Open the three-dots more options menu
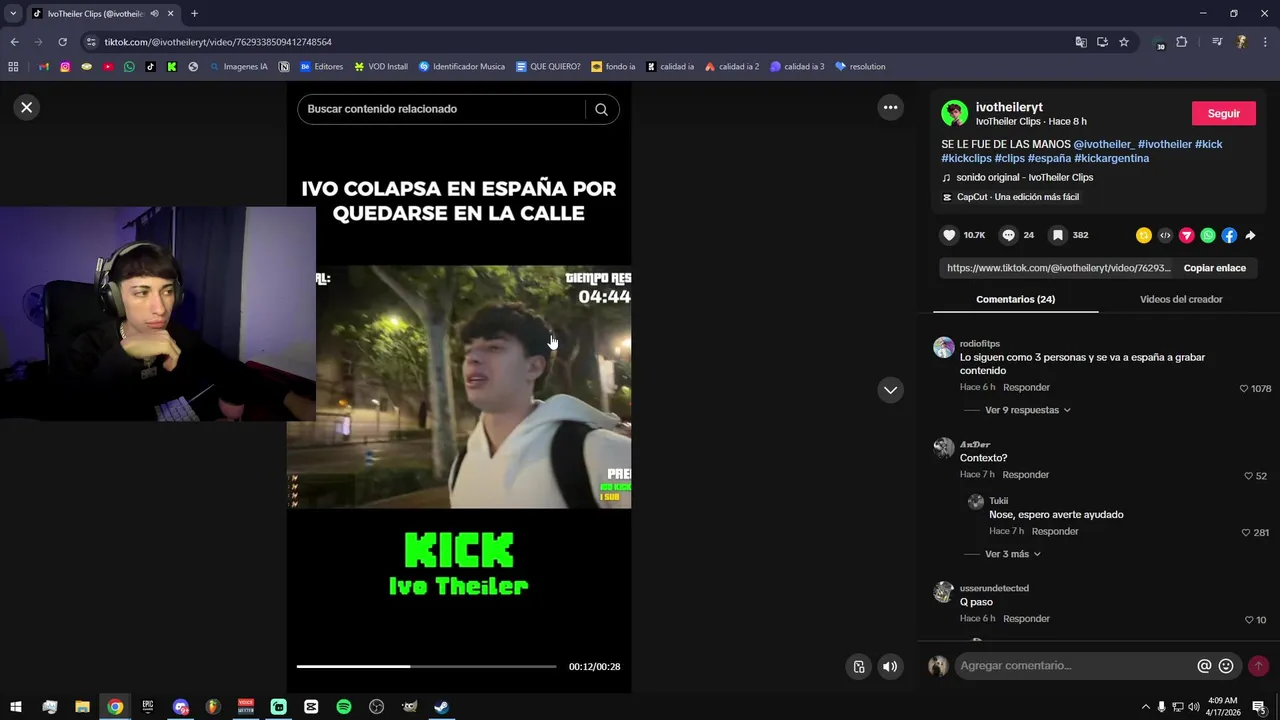This screenshot has height=720, width=1280. 890,107
